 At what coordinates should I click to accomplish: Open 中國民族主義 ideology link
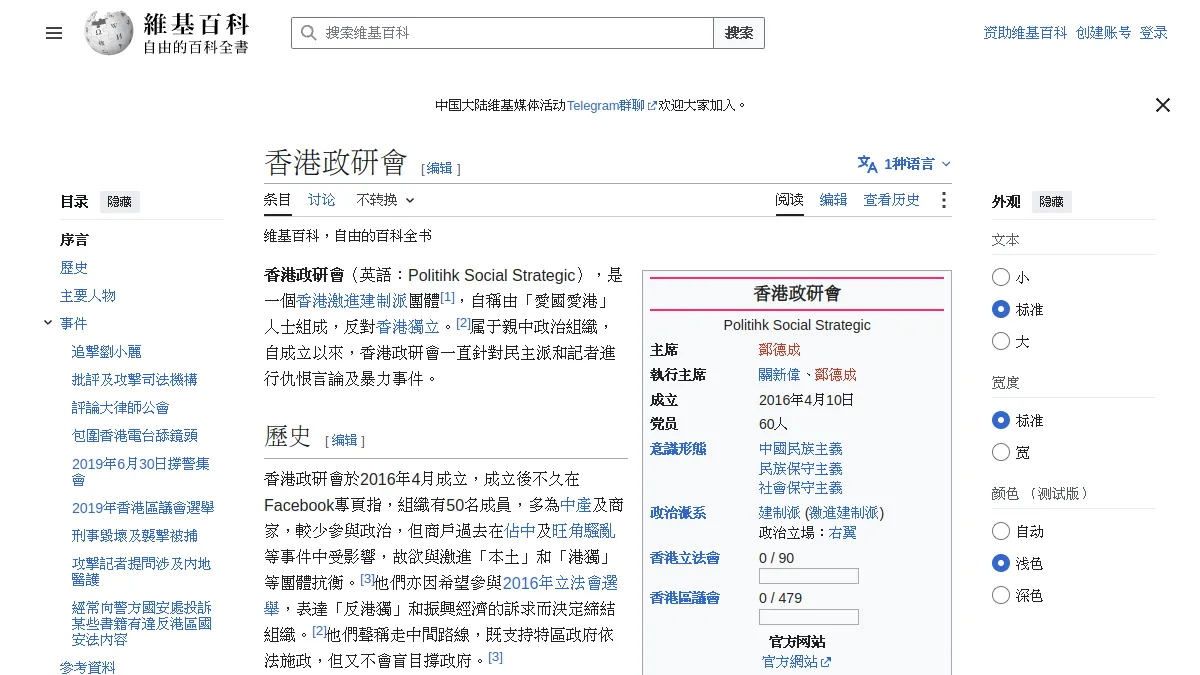pyautogui.click(x=801, y=449)
